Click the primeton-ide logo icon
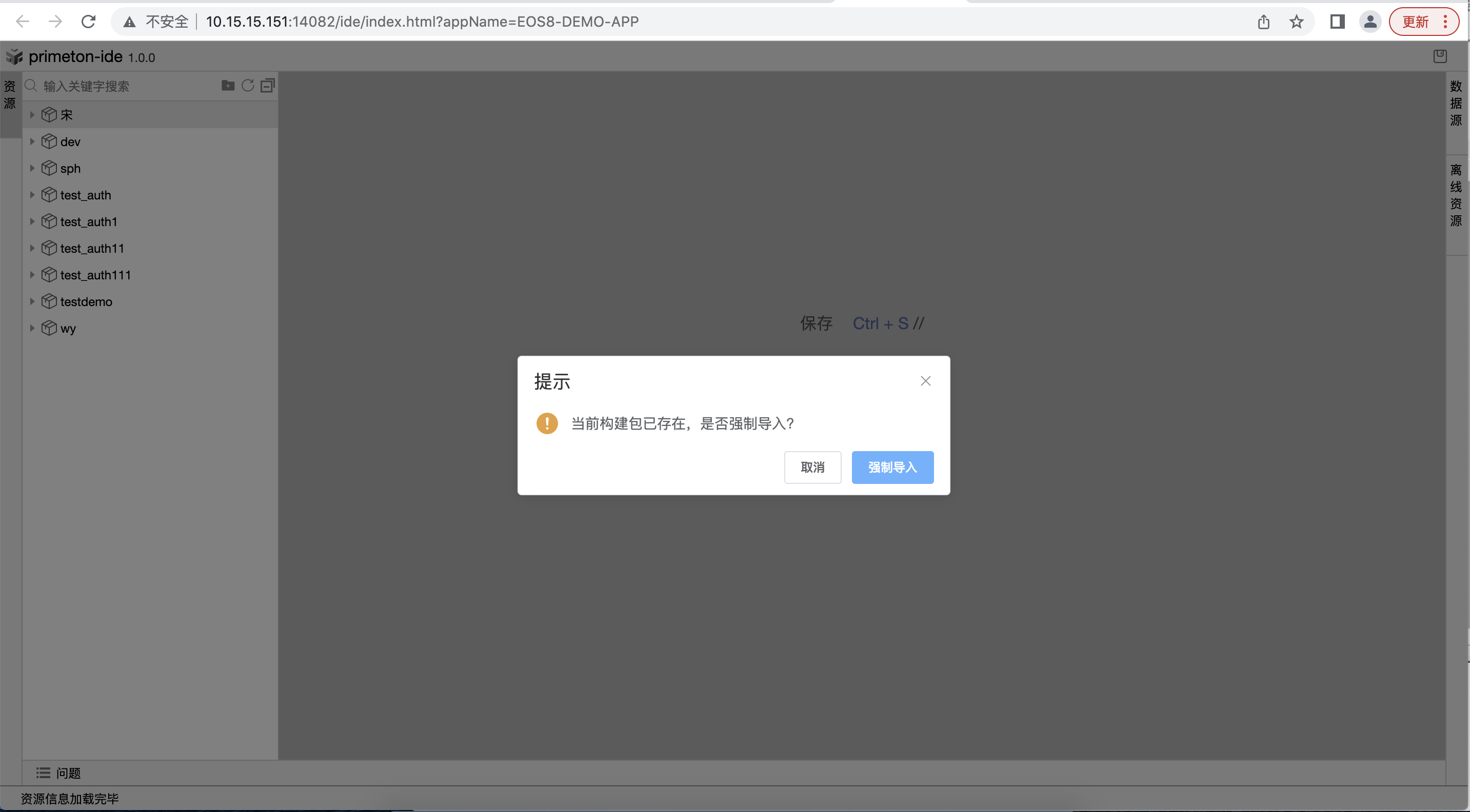1470x812 pixels. coord(14,56)
